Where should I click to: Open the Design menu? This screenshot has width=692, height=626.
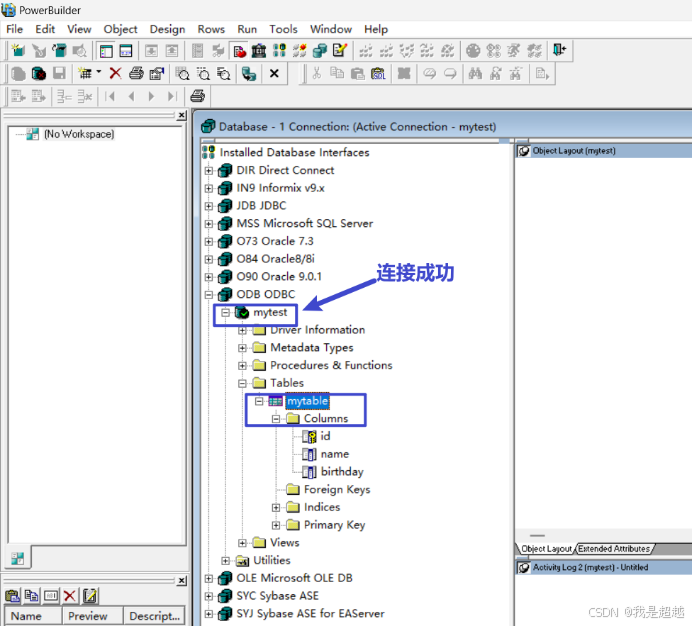pos(167,29)
